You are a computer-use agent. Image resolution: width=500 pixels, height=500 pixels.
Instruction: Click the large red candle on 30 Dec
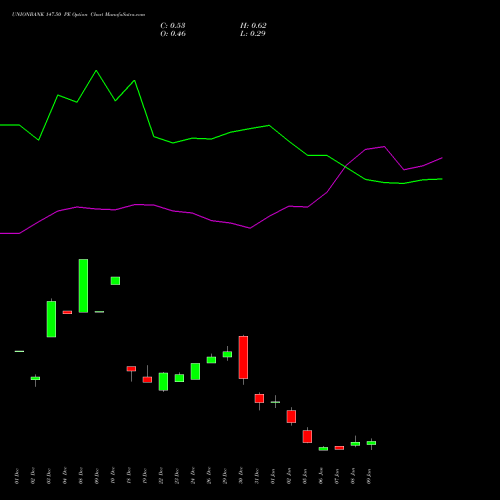click(243, 357)
